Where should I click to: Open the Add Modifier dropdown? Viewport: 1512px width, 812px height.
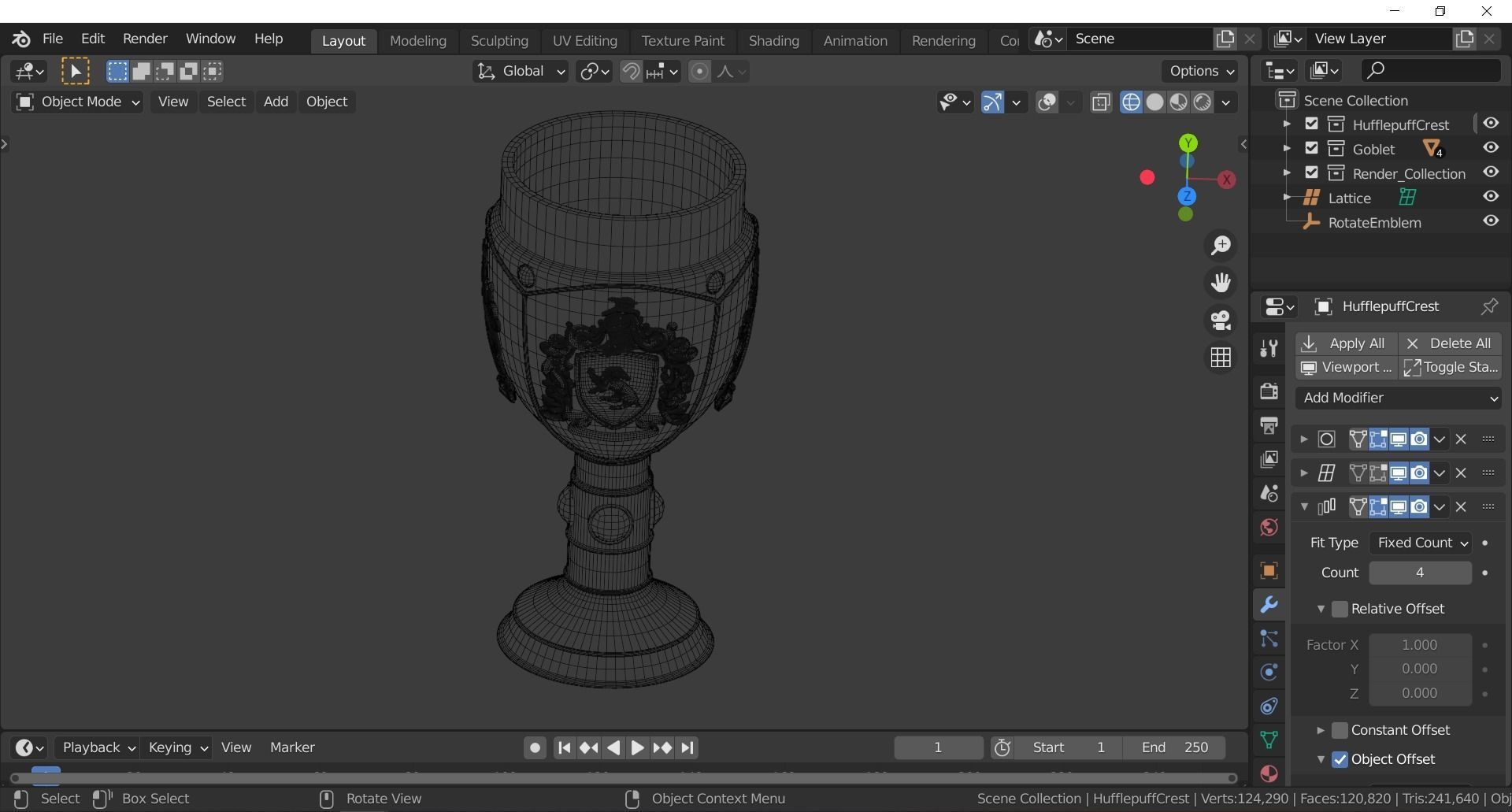(x=1399, y=398)
